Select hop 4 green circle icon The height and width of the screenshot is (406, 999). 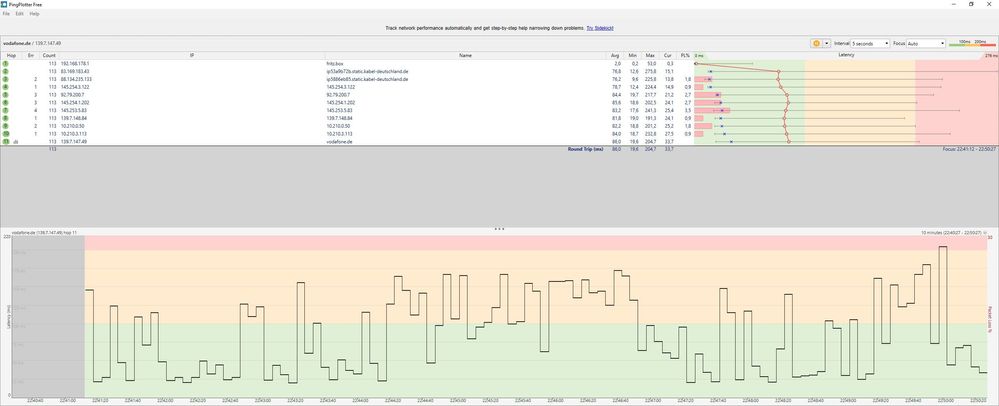(x=5, y=87)
